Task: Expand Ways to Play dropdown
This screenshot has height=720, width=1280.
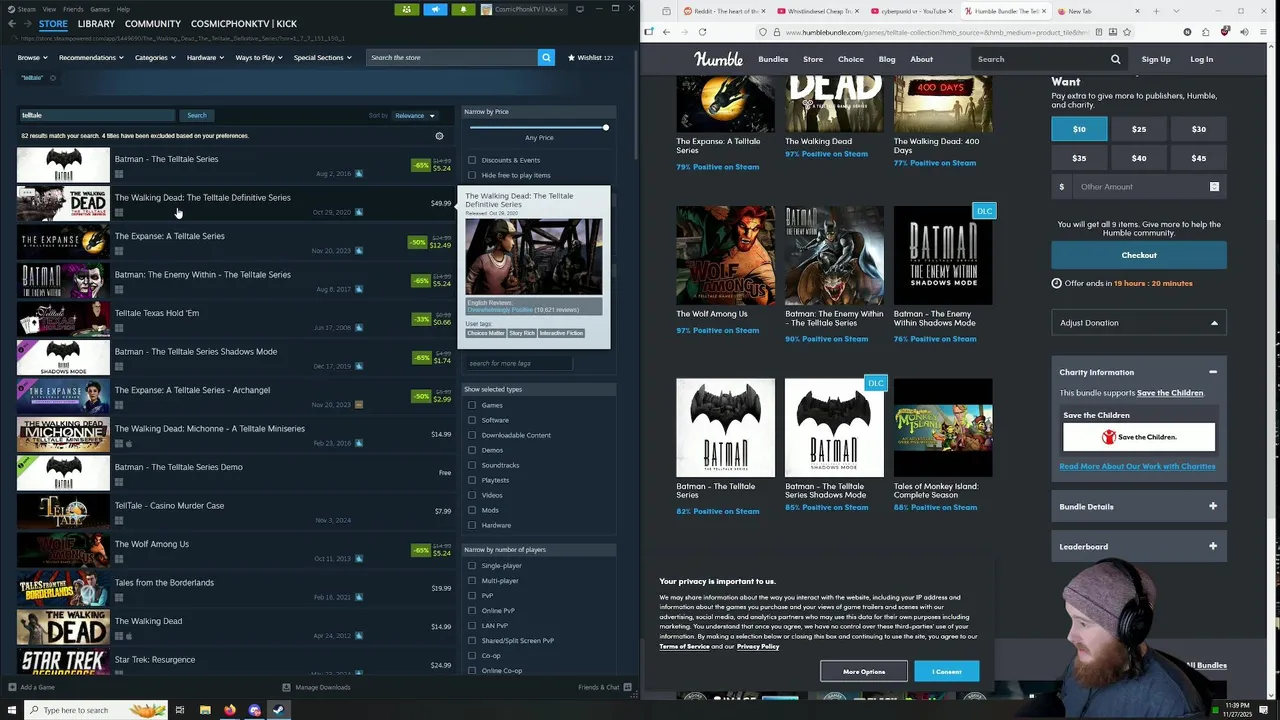Action: pyautogui.click(x=259, y=57)
